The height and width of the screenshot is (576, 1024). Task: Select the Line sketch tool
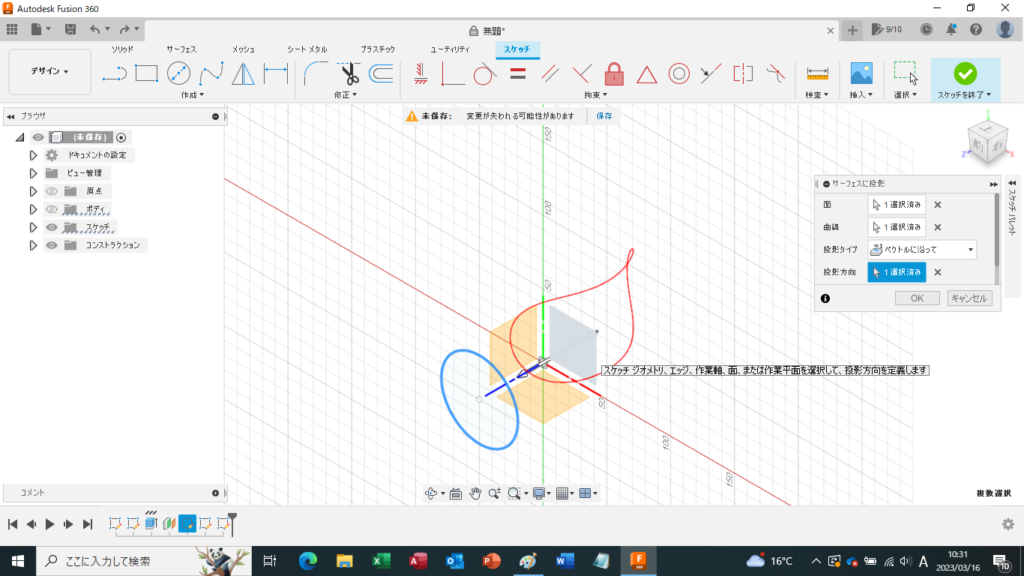114,74
